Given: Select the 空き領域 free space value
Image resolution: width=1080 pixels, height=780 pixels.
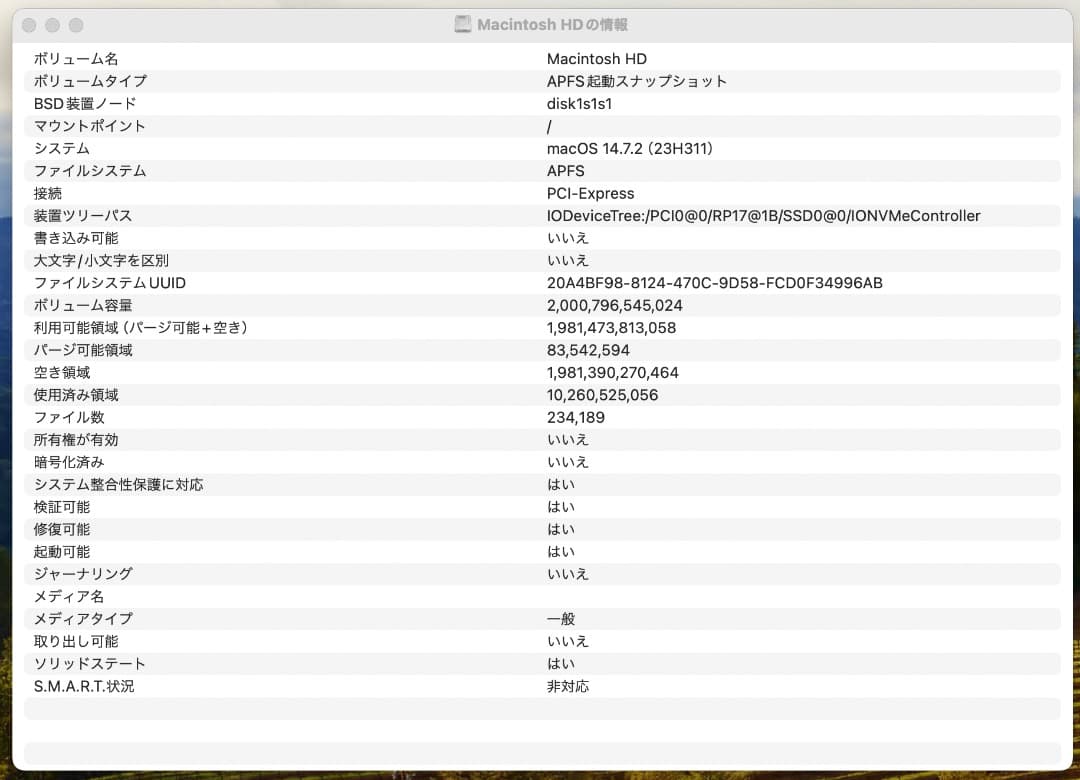Looking at the screenshot, I should pos(611,372).
